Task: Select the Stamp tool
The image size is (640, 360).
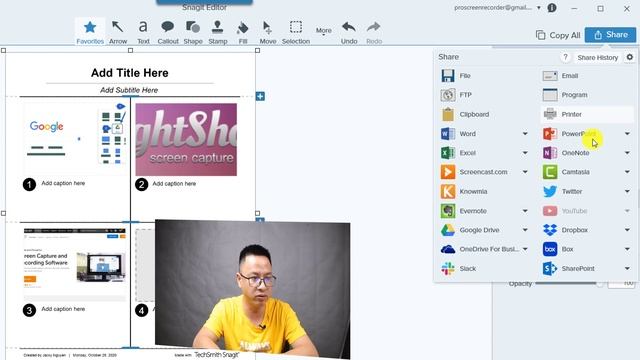Action: point(218,32)
